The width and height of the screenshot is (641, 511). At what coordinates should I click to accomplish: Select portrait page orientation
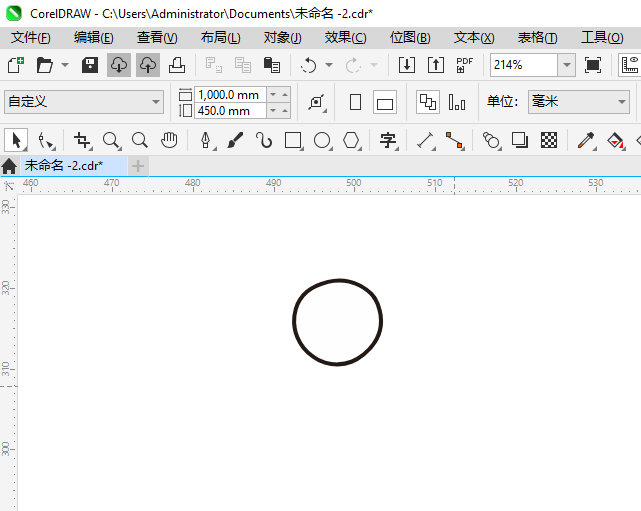coord(356,102)
